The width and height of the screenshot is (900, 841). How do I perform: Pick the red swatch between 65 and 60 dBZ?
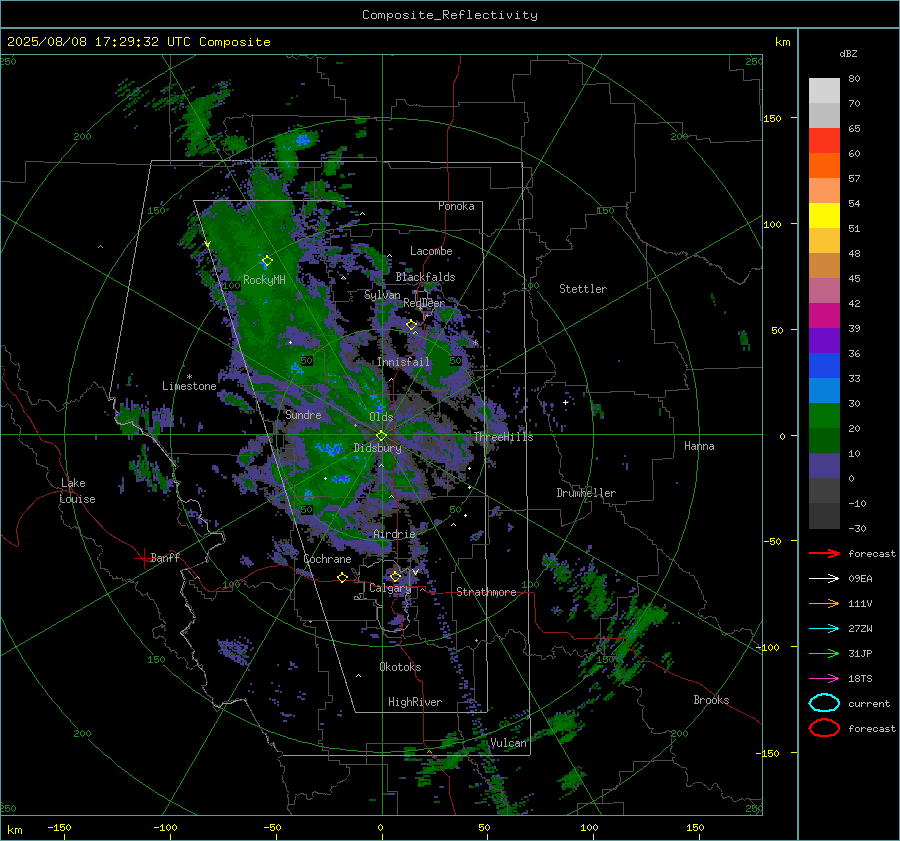(824, 140)
